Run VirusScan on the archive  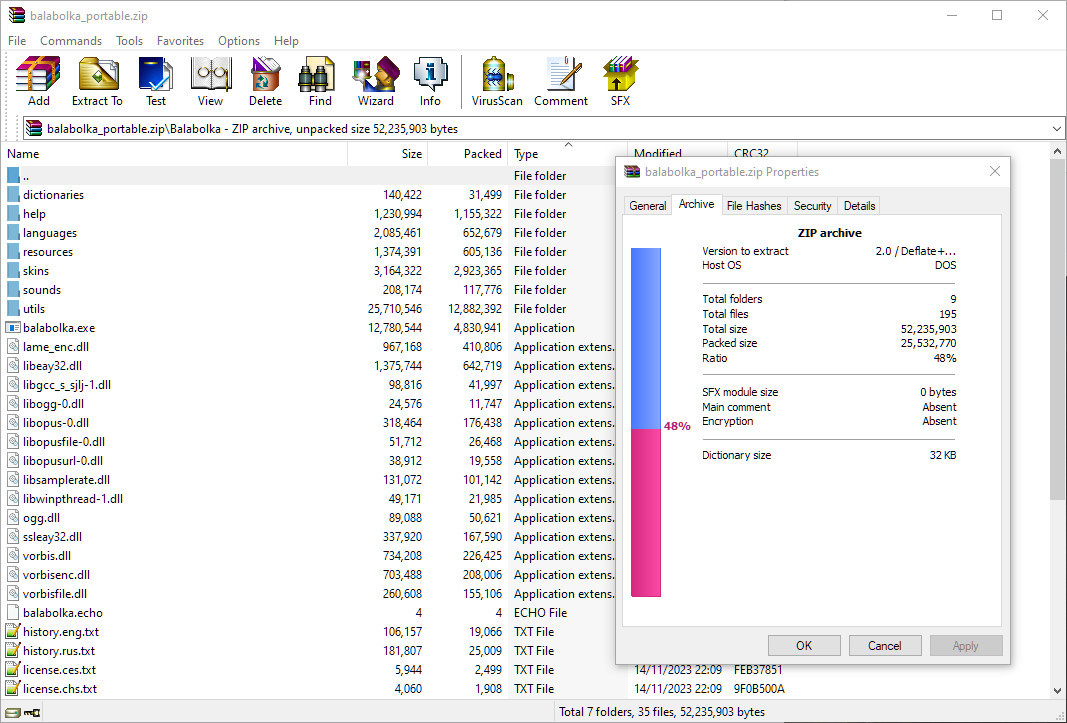coord(497,74)
